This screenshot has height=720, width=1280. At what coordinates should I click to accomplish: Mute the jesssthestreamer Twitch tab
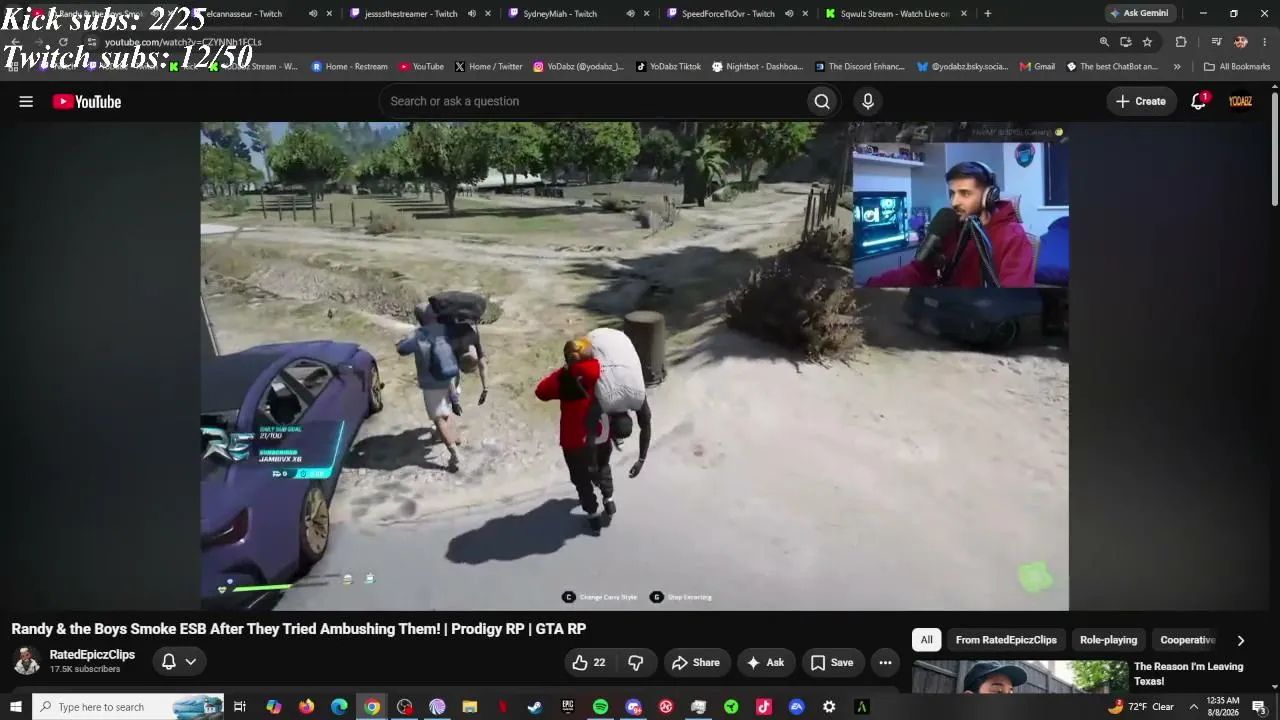472,14
